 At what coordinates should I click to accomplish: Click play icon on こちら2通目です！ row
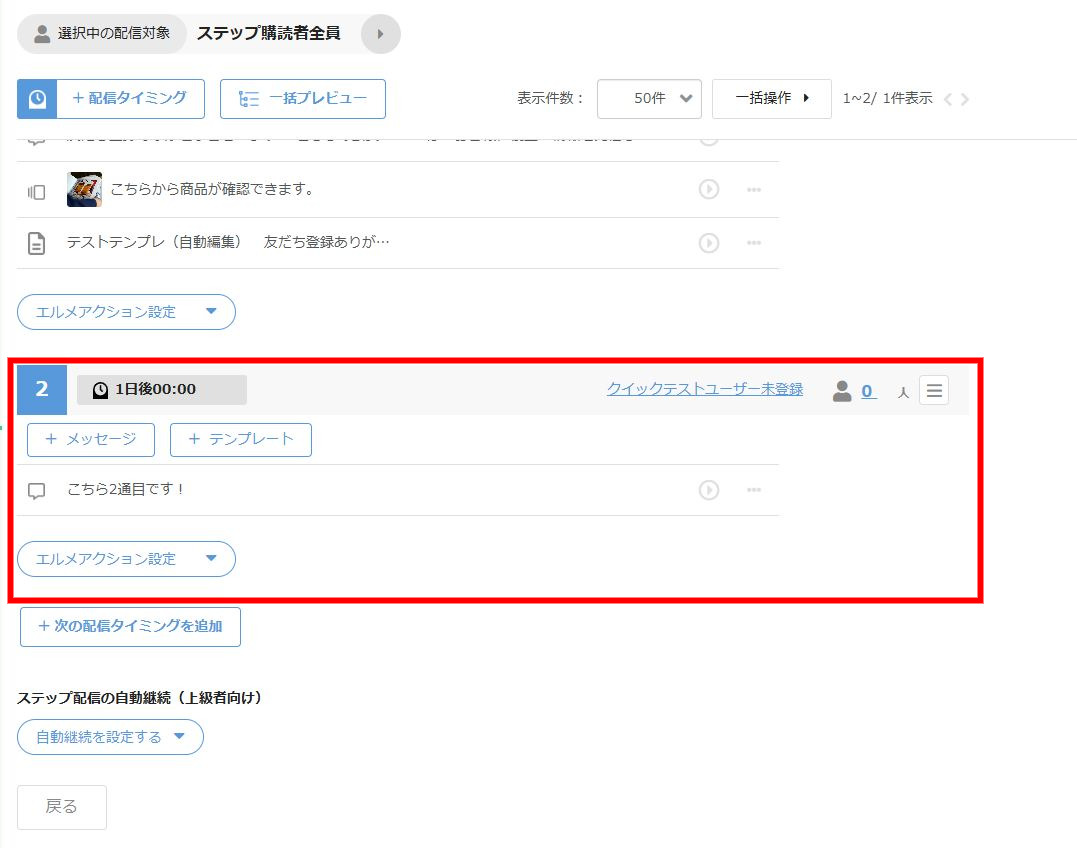709,490
